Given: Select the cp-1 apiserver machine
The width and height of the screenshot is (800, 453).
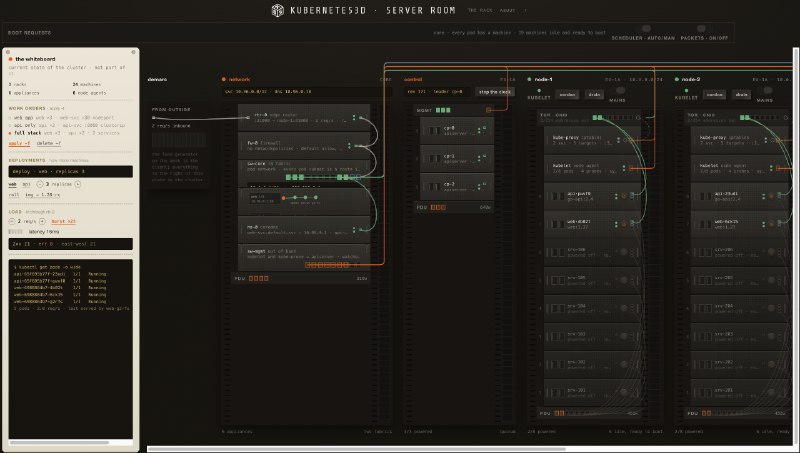Looking at the screenshot, I should point(457,159).
